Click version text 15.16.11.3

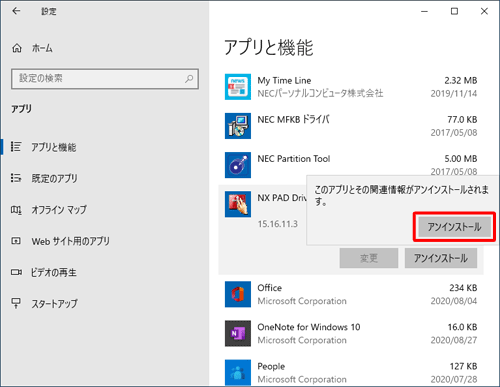277,224
